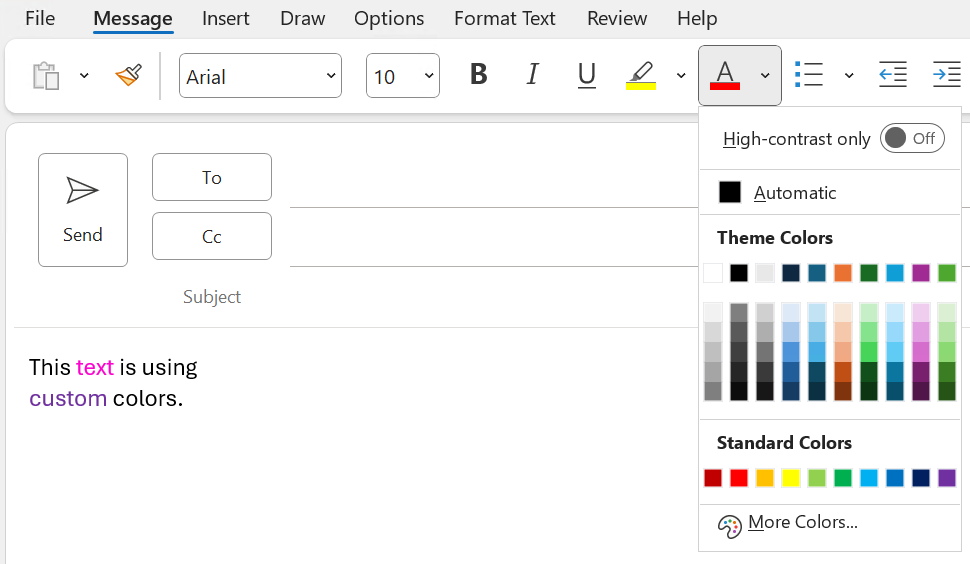Viewport: 970px width, 564px height.
Task: Switch to the Format Text tab
Action: point(505,19)
